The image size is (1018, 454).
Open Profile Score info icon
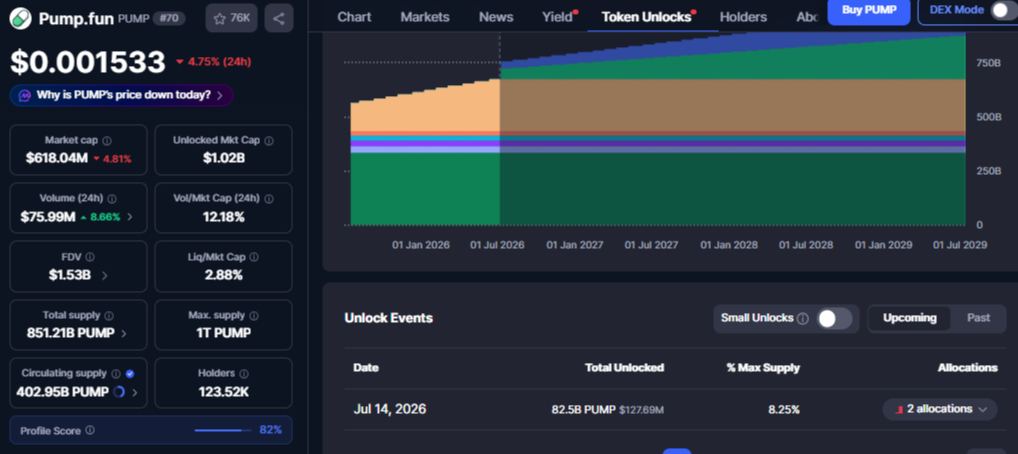coord(90,431)
